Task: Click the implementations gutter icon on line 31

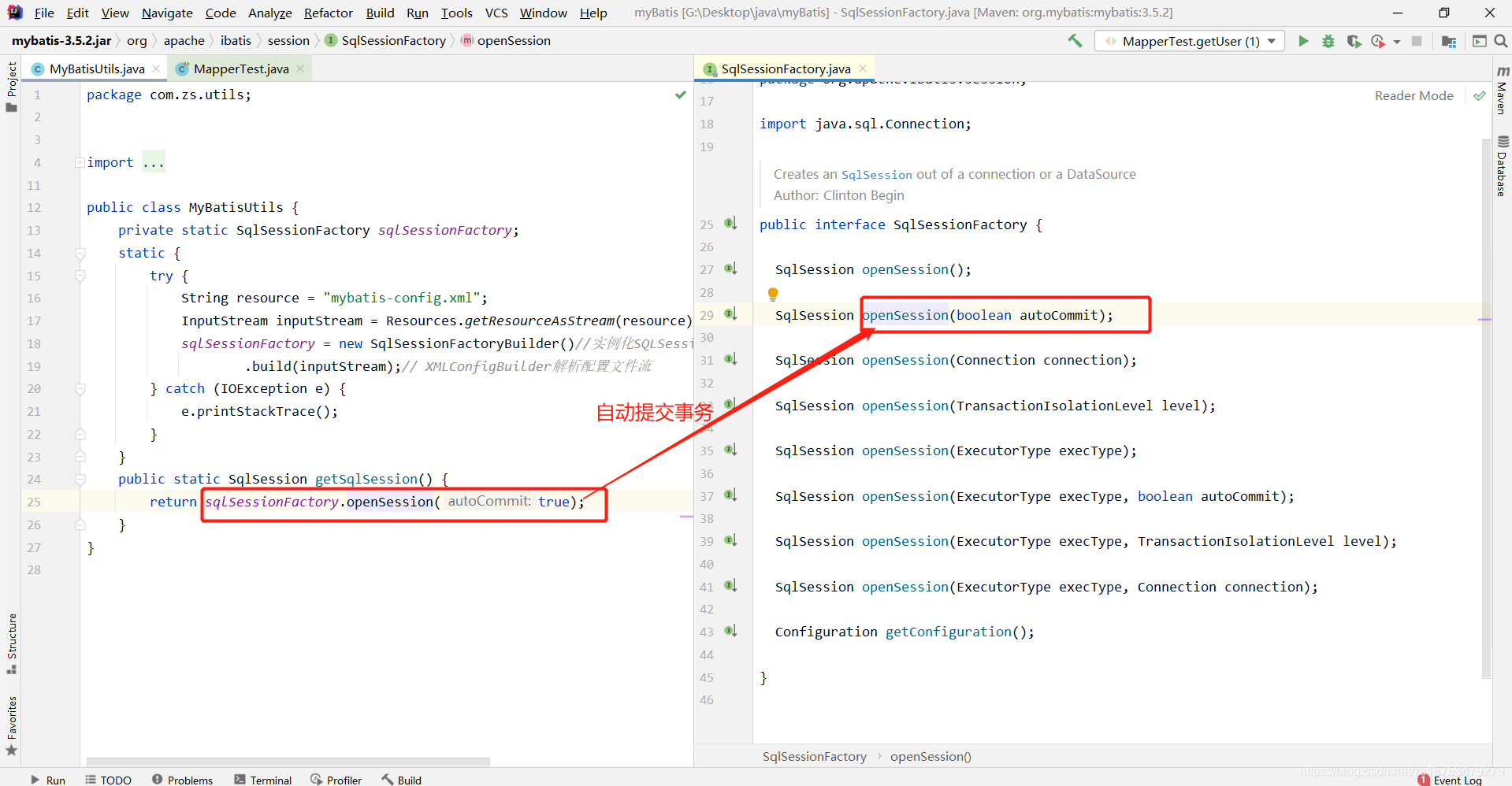Action: click(x=730, y=359)
